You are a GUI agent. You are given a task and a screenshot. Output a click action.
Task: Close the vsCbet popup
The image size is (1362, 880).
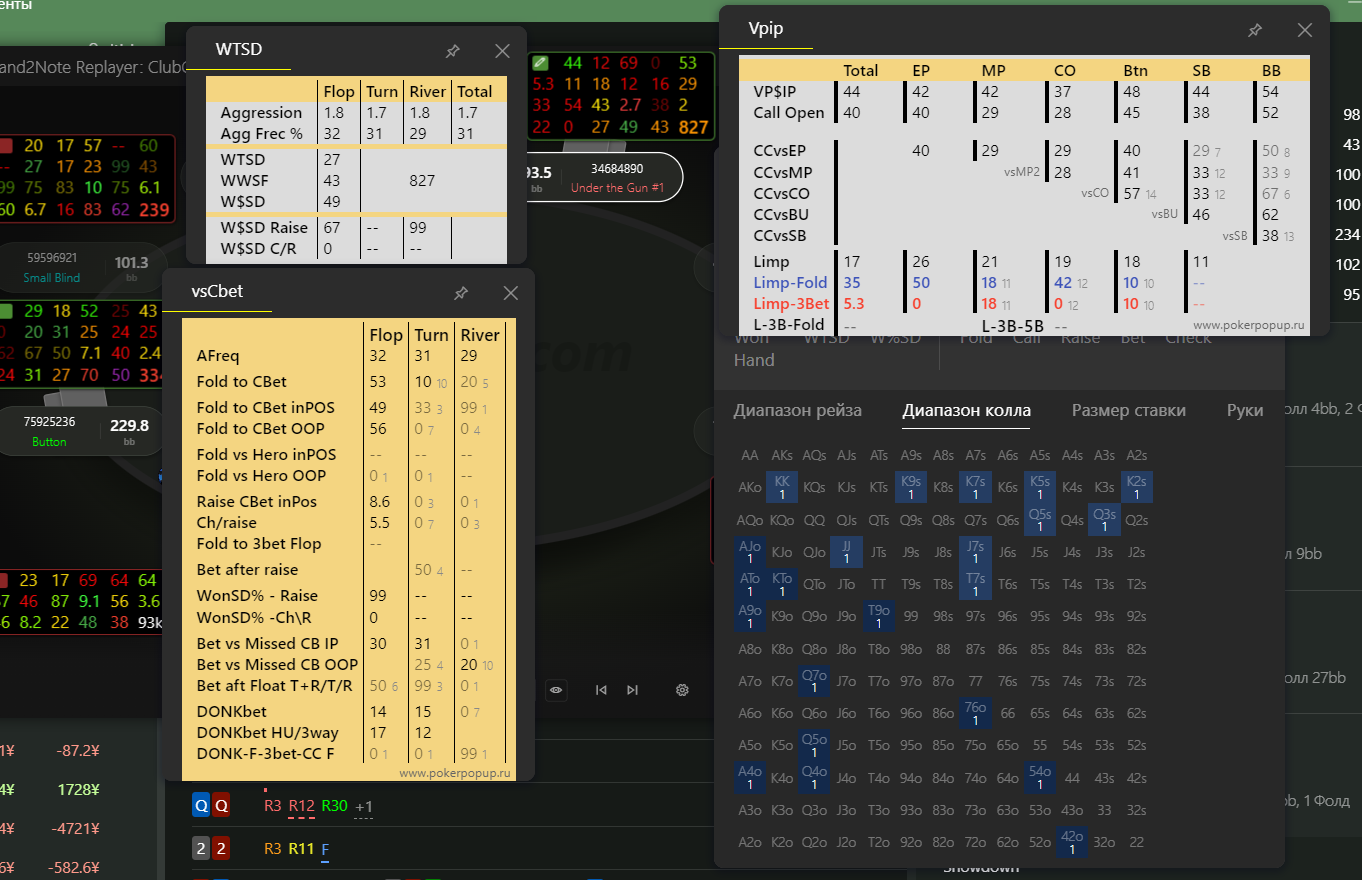511,293
